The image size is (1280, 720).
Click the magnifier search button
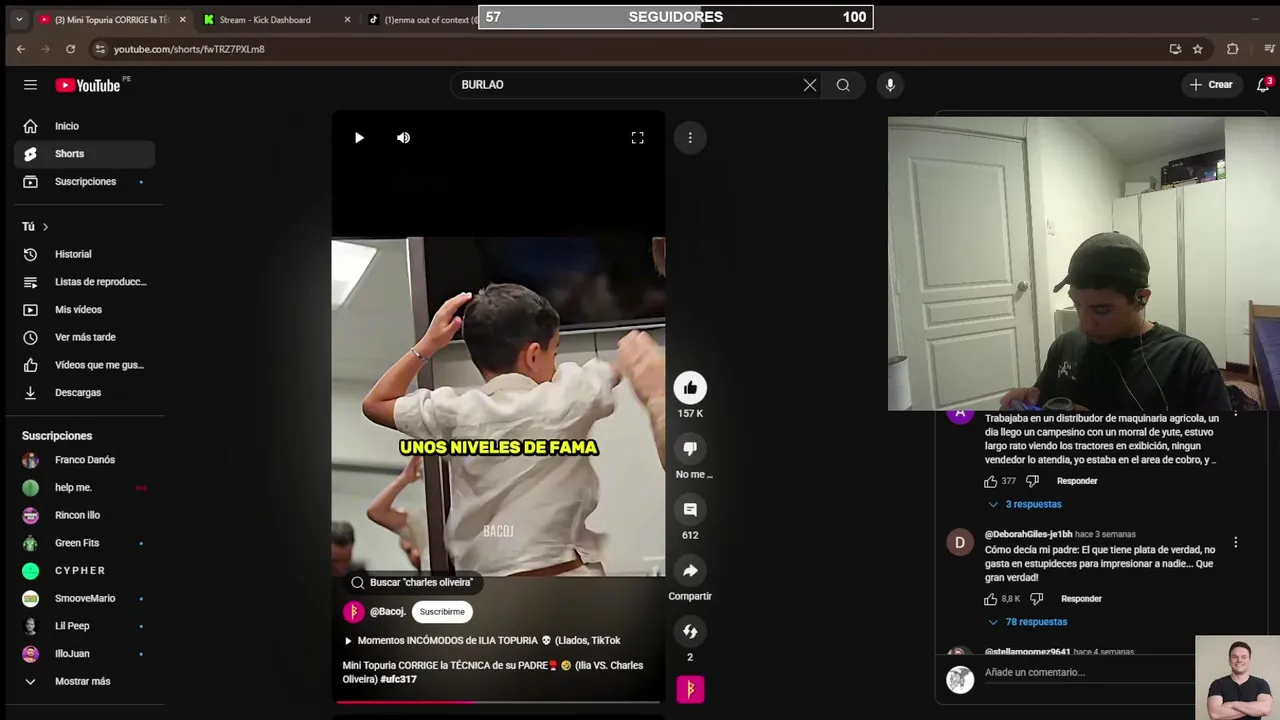843,85
